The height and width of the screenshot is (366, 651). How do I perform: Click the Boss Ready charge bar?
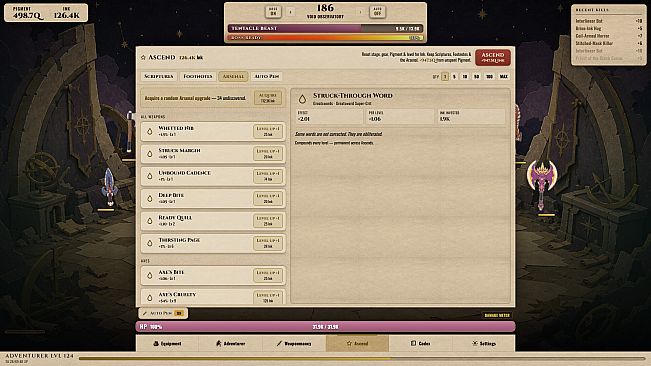[325, 38]
